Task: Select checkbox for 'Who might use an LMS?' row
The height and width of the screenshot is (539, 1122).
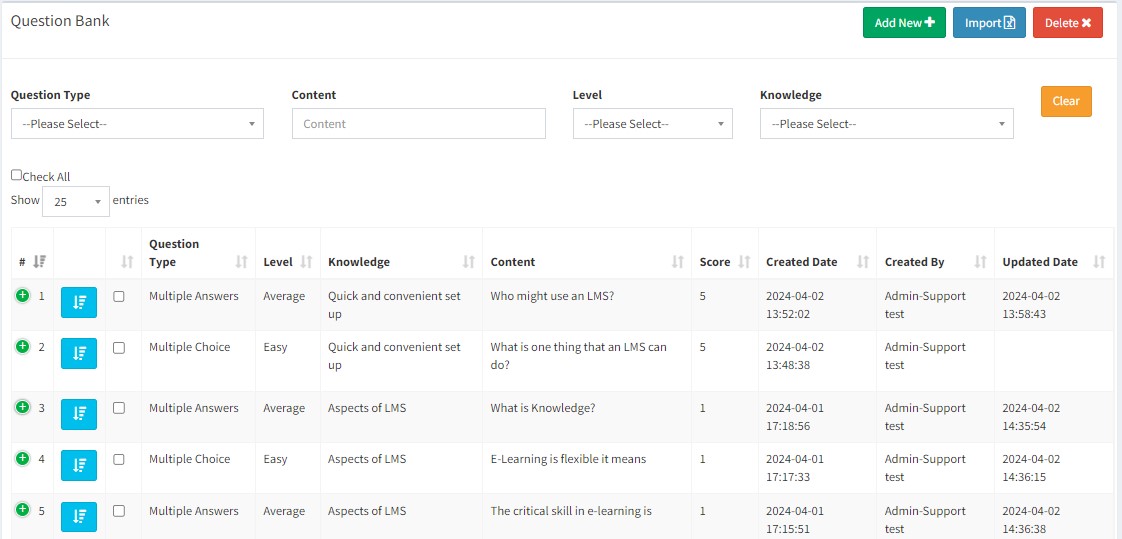Action: (x=119, y=297)
